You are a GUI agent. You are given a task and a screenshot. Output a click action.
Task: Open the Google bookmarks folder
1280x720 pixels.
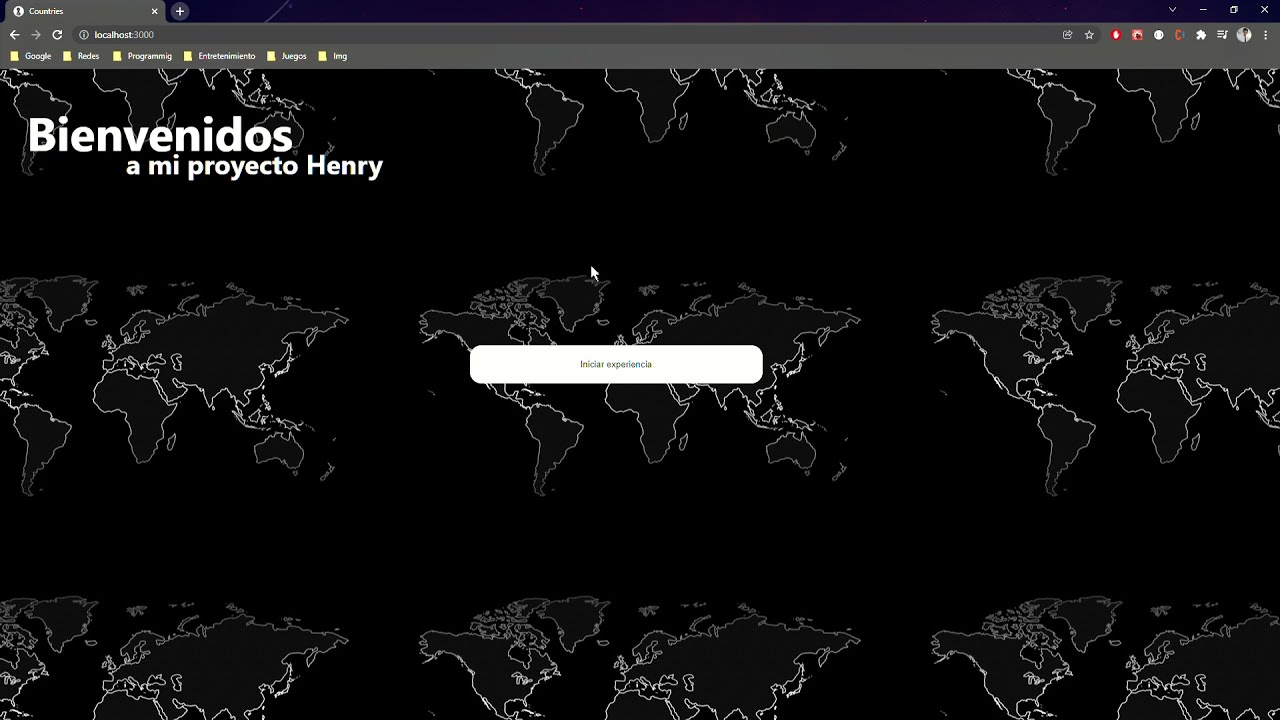31,56
